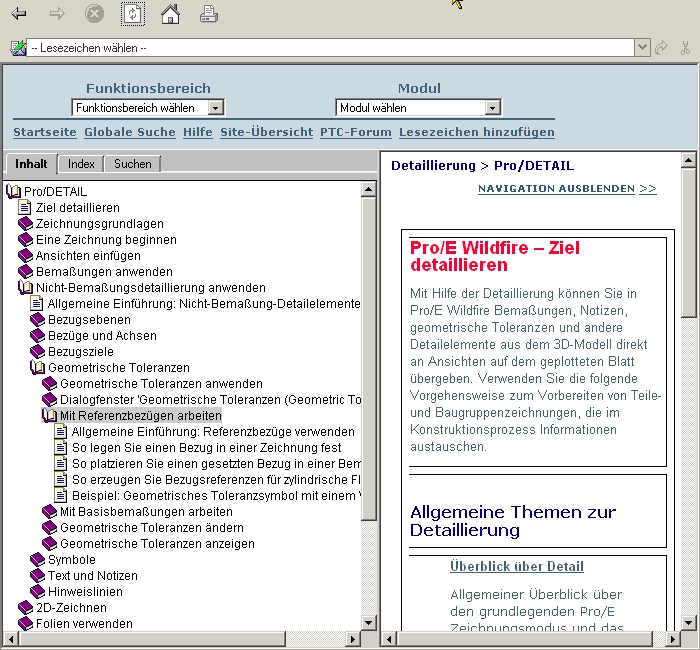700x650 pixels.
Task: Expand the Eine Zeichnung beginnen book icon
Action: 25,240
